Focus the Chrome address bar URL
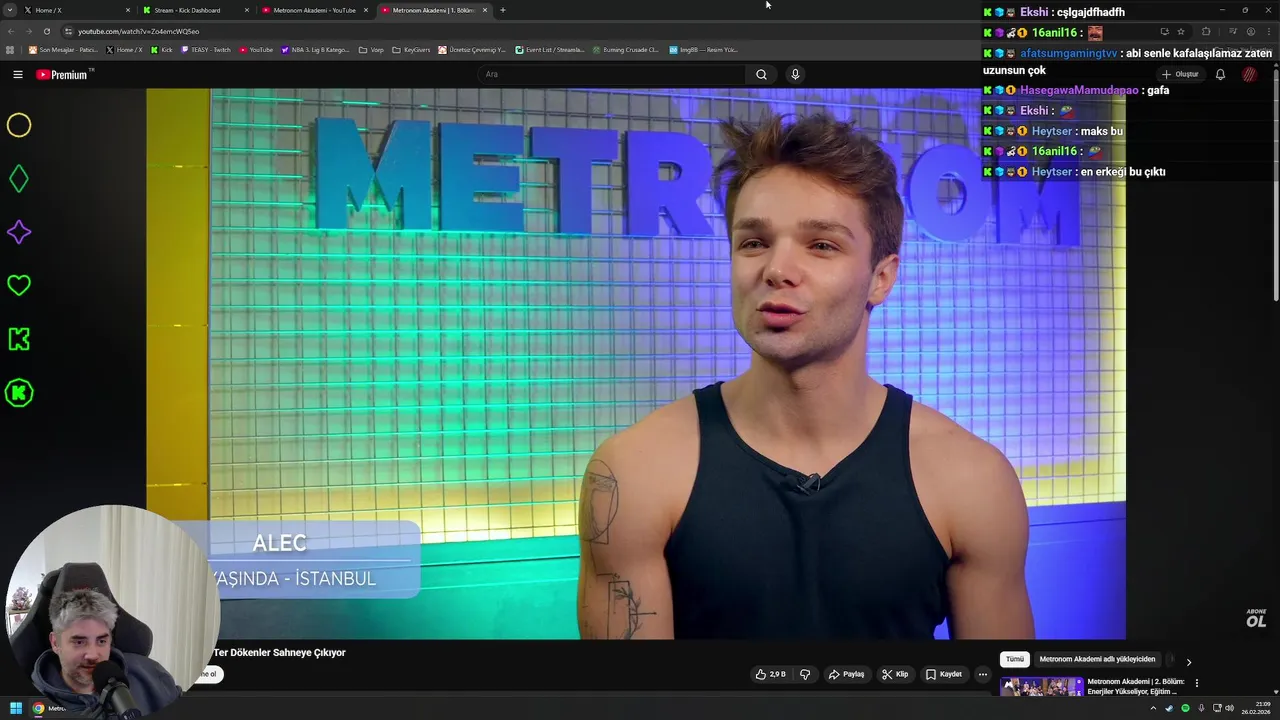The width and height of the screenshot is (1280, 720). [139, 31]
